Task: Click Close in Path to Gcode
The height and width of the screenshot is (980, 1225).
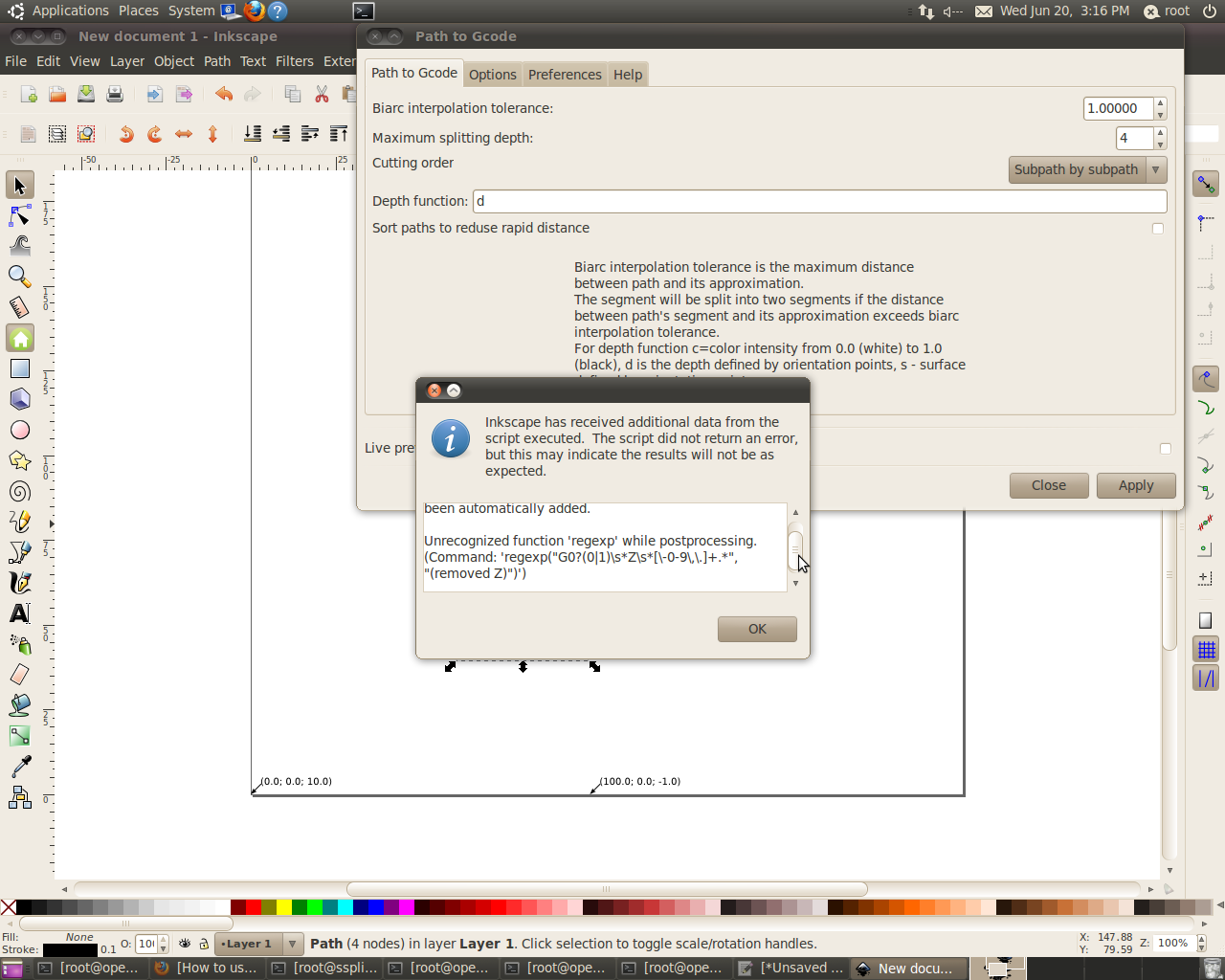Action: [x=1049, y=485]
